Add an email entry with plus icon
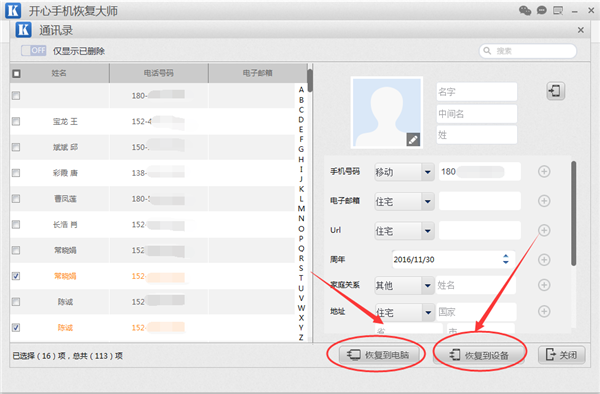Screen dimensions: 600x394 click(x=544, y=201)
